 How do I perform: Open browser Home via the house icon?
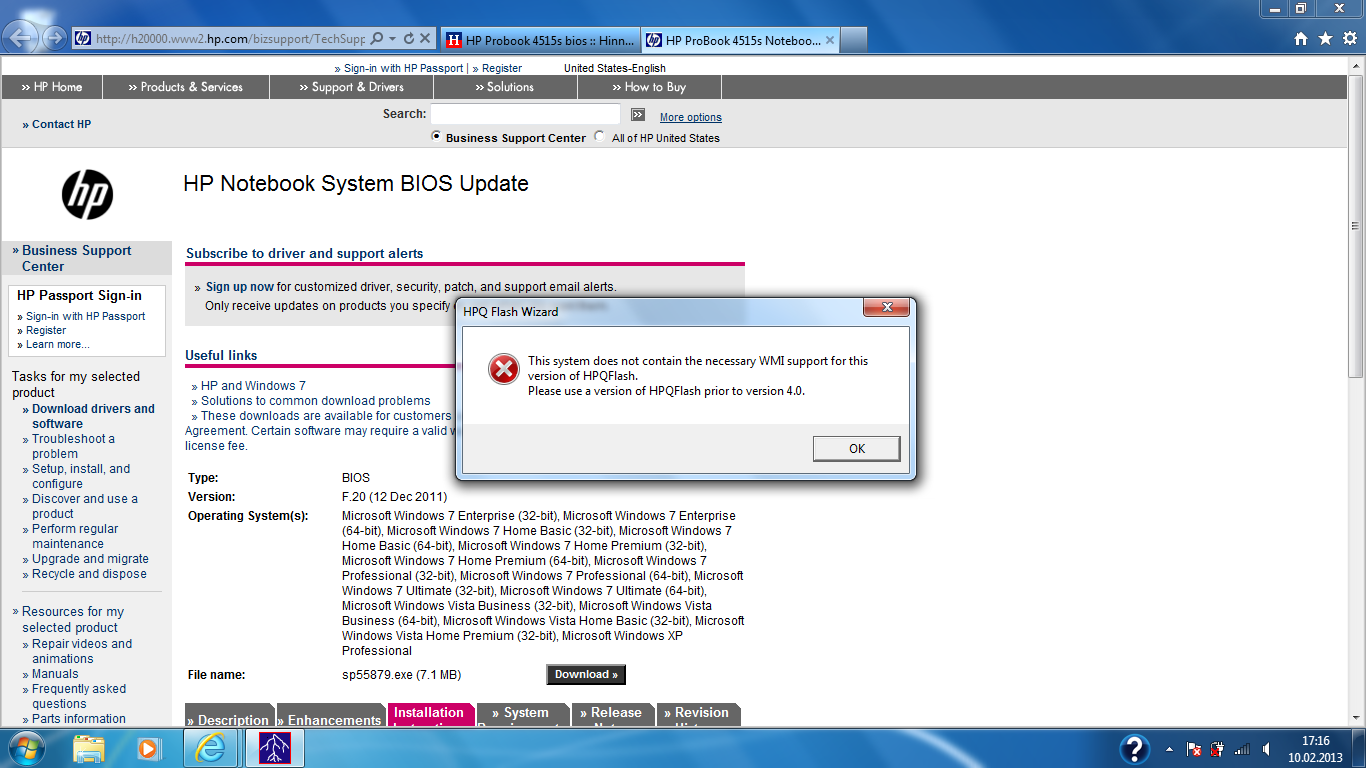click(1301, 39)
